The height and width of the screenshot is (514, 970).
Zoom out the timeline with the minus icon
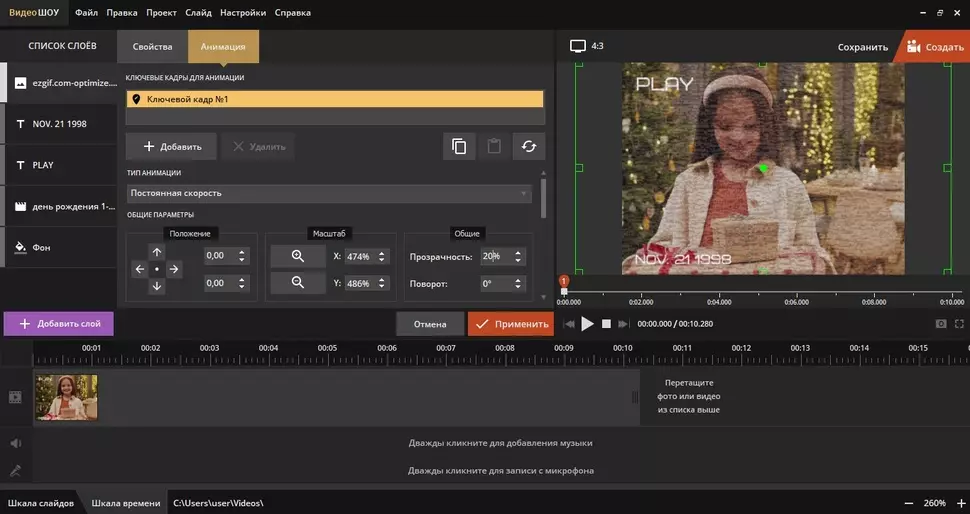tap(909, 503)
